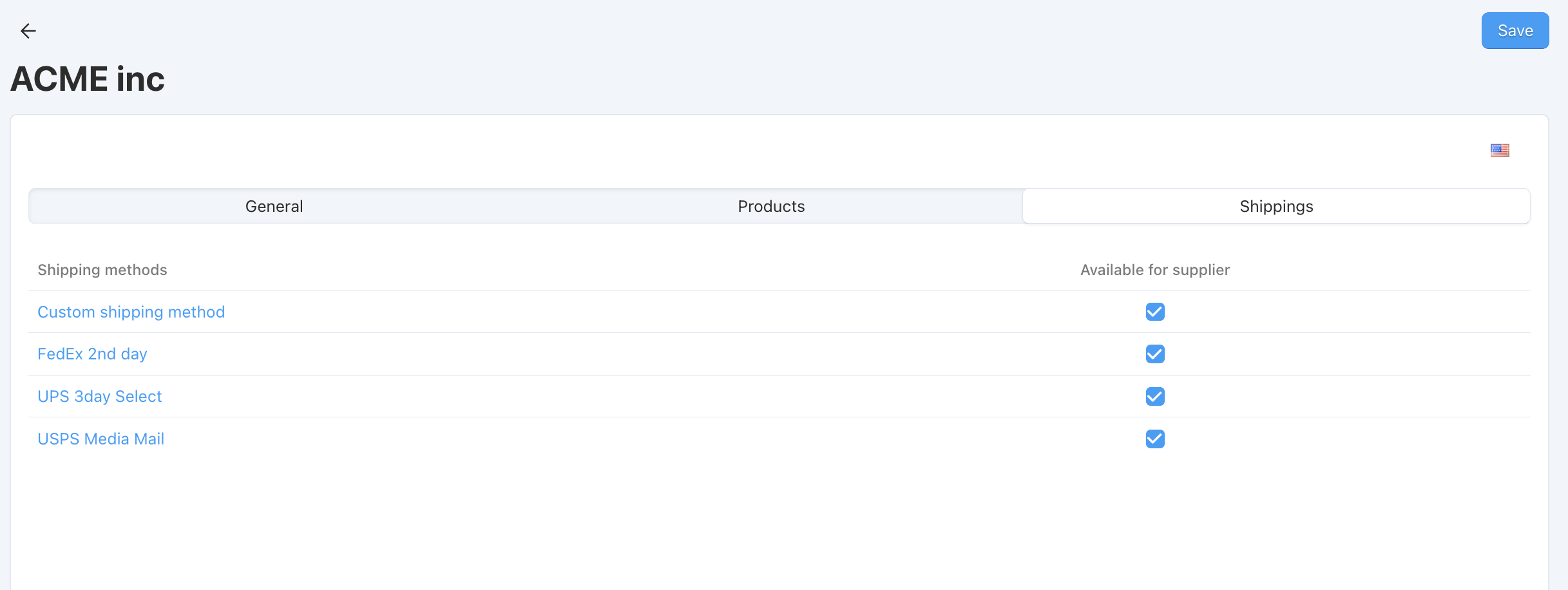Screen dimensions: 1568x590
Task: Save the ACME inc supplier changes
Action: tap(1515, 31)
